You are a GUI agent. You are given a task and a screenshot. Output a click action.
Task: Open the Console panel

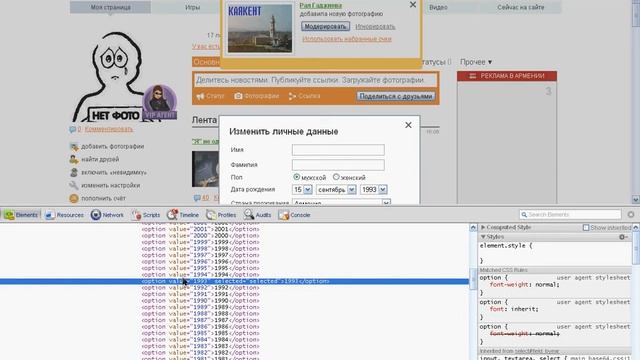pos(294,215)
